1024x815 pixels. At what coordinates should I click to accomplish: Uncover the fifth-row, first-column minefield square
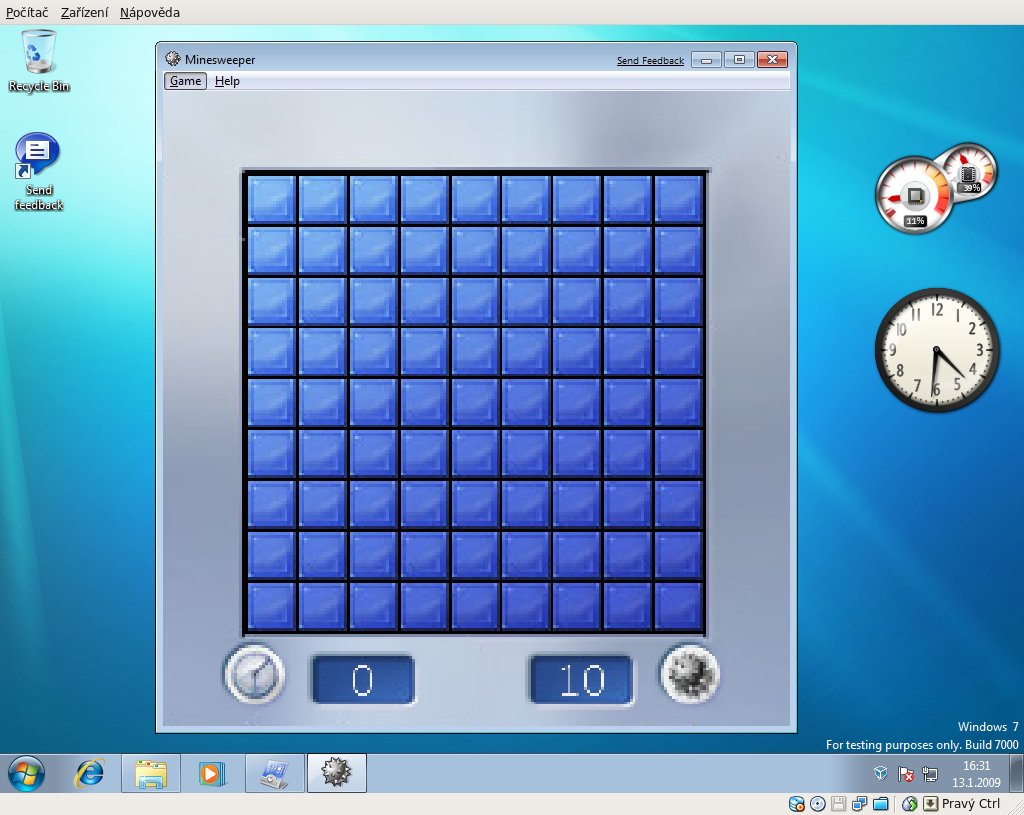click(x=271, y=403)
